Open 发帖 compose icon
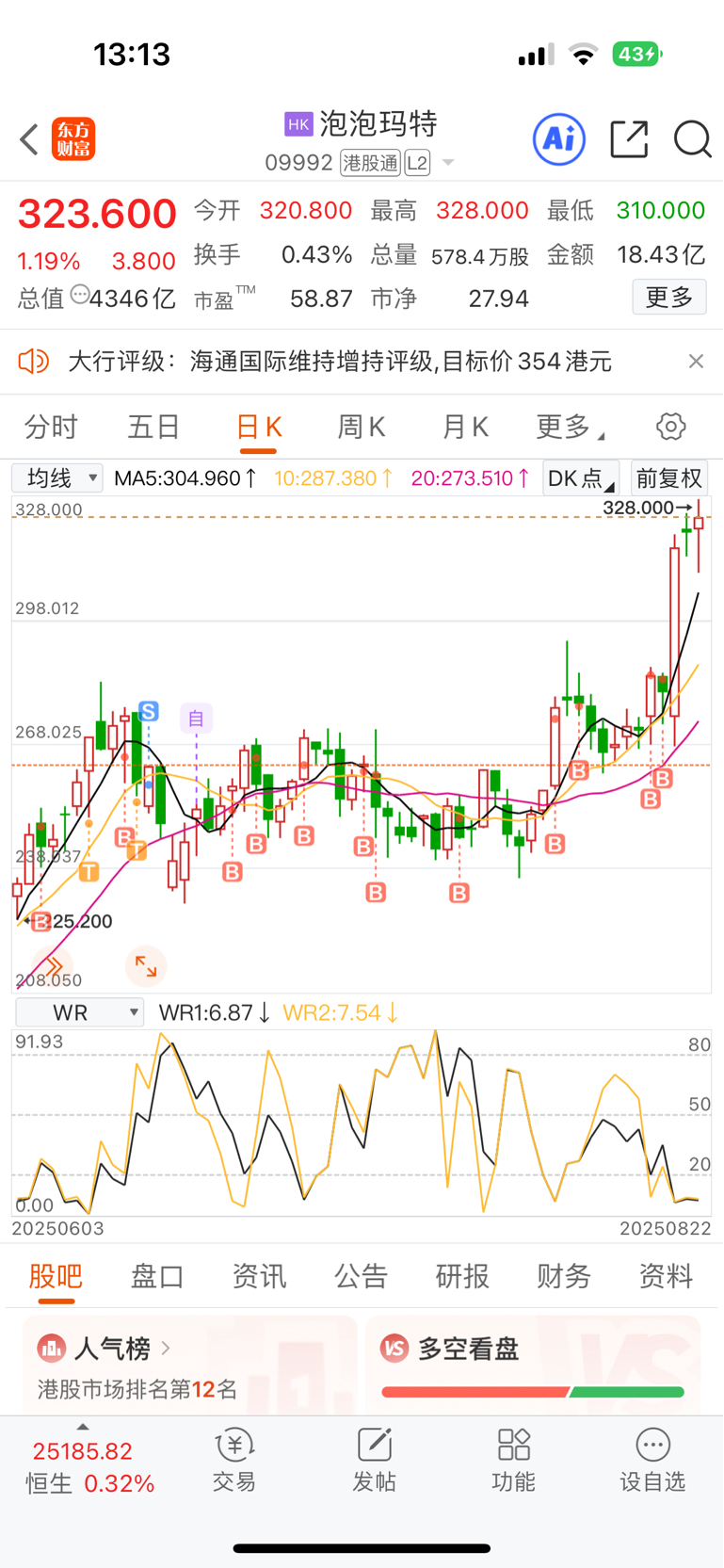Image resolution: width=724 pixels, height=1568 pixels. (x=374, y=1445)
